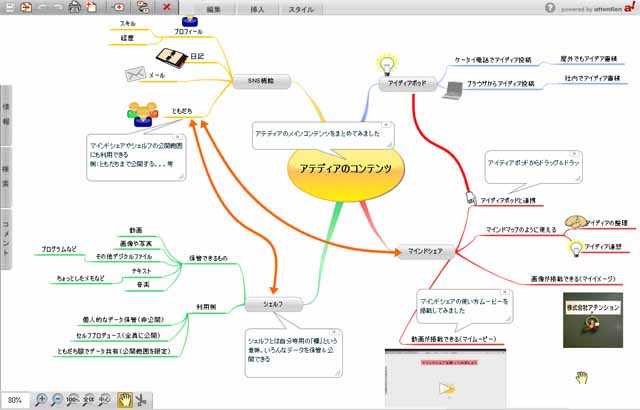Zoom in with magnifier plus icon
Screen dimensions: 640x410
pyautogui.click(x=41, y=399)
